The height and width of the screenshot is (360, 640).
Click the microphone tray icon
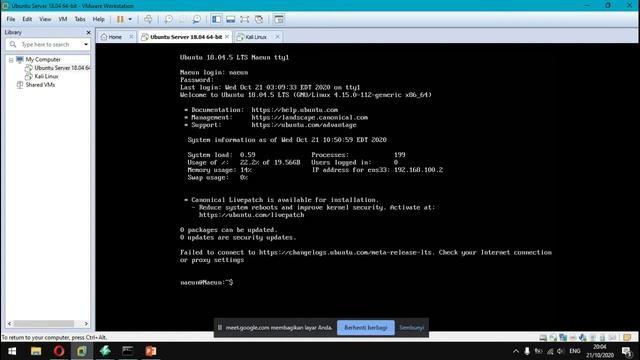[527, 351]
